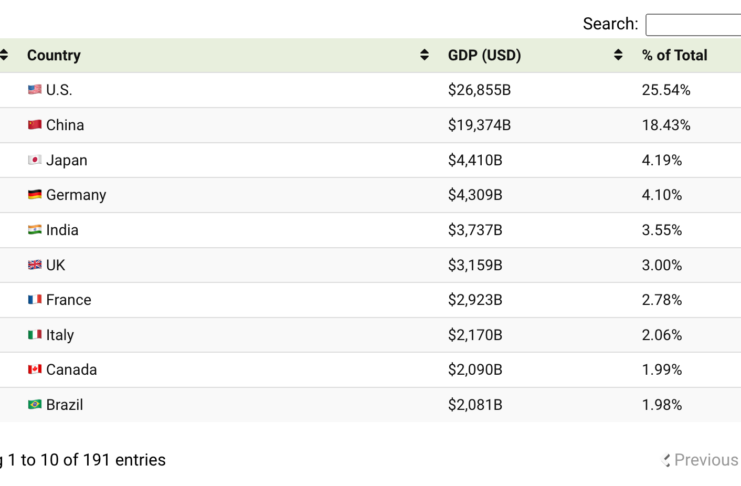This screenshot has height=486, width=741.
Task: Sort by the leftmost column arrows
Action: [x=4, y=55]
